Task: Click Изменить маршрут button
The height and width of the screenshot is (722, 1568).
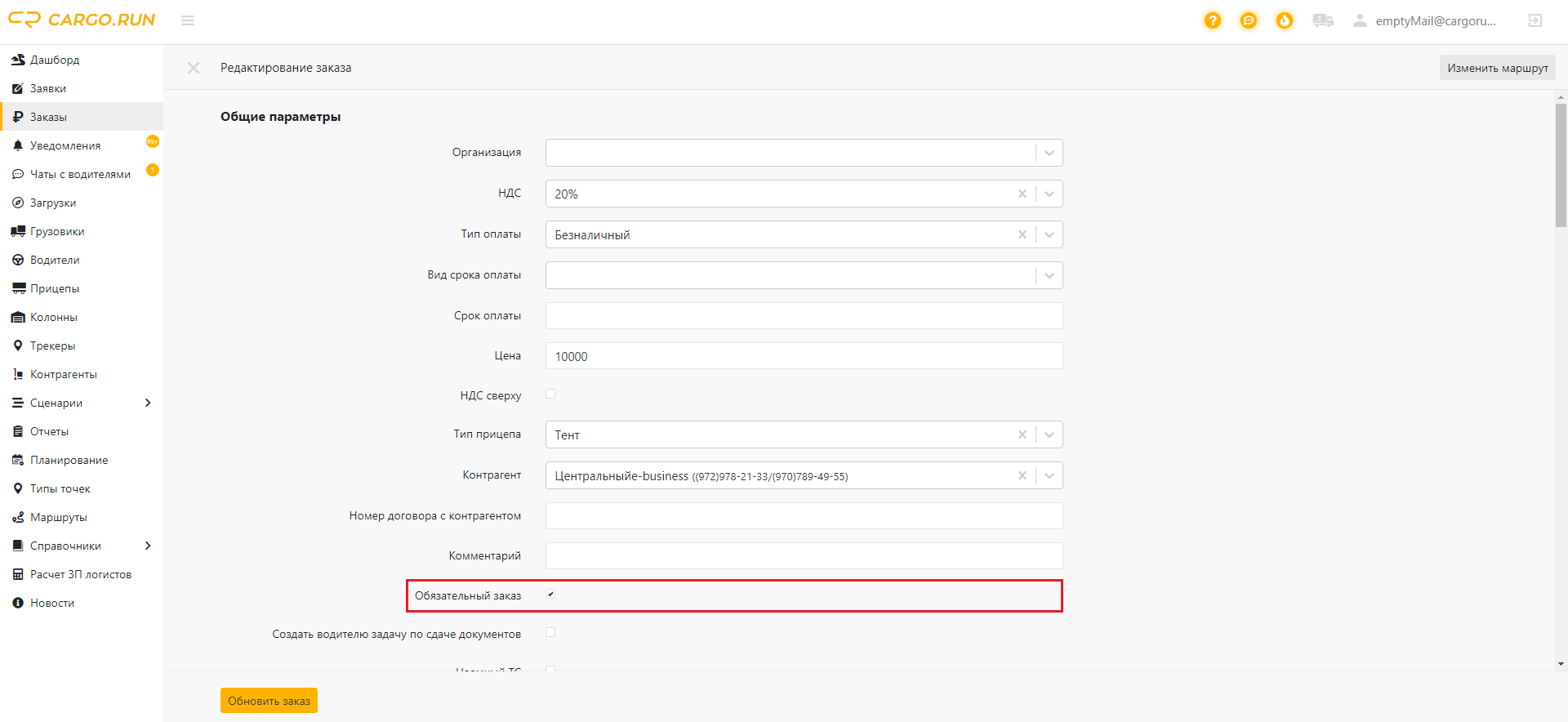Action: (1498, 68)
